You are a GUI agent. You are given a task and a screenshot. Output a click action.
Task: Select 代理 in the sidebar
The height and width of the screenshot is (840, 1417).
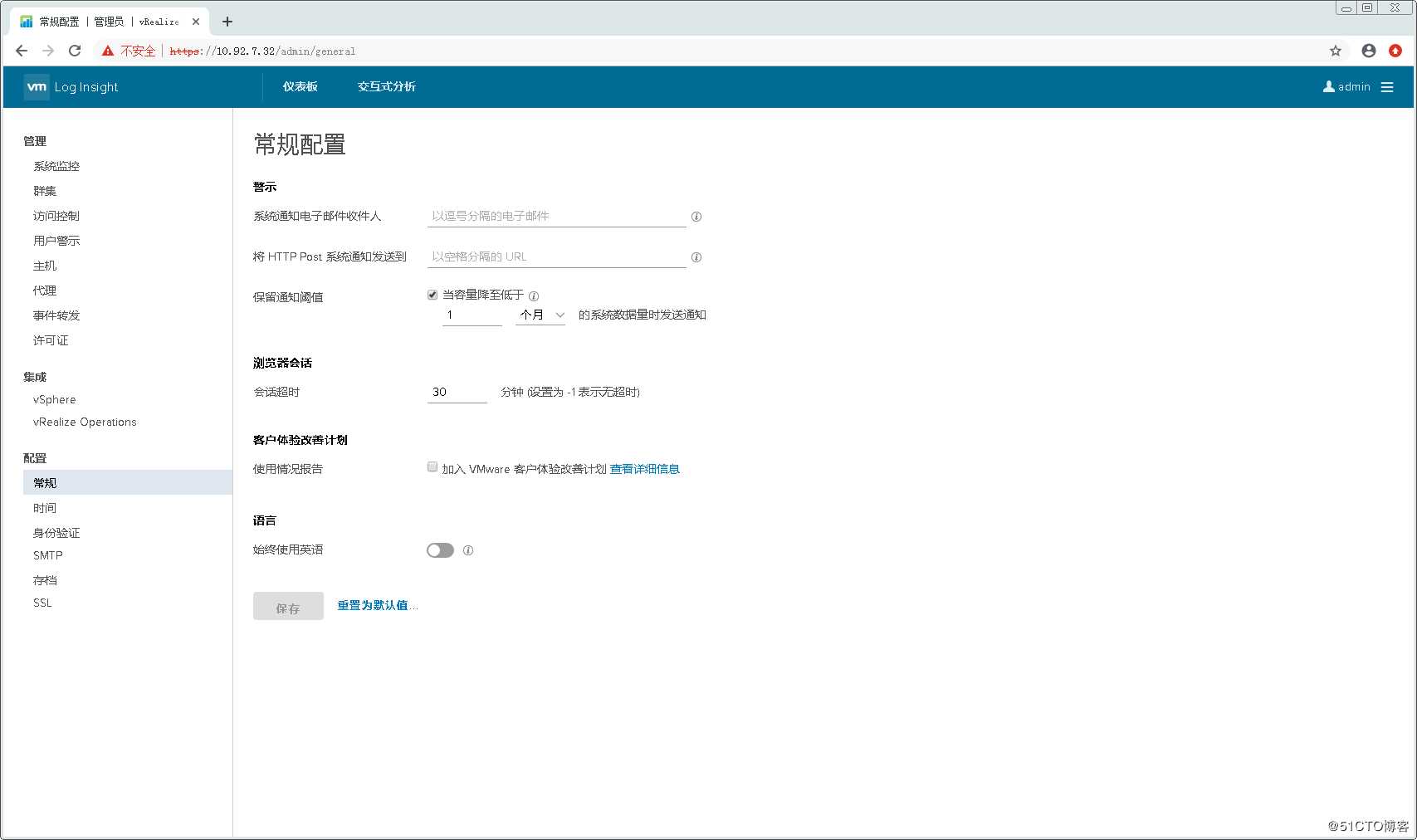point(45,291)
